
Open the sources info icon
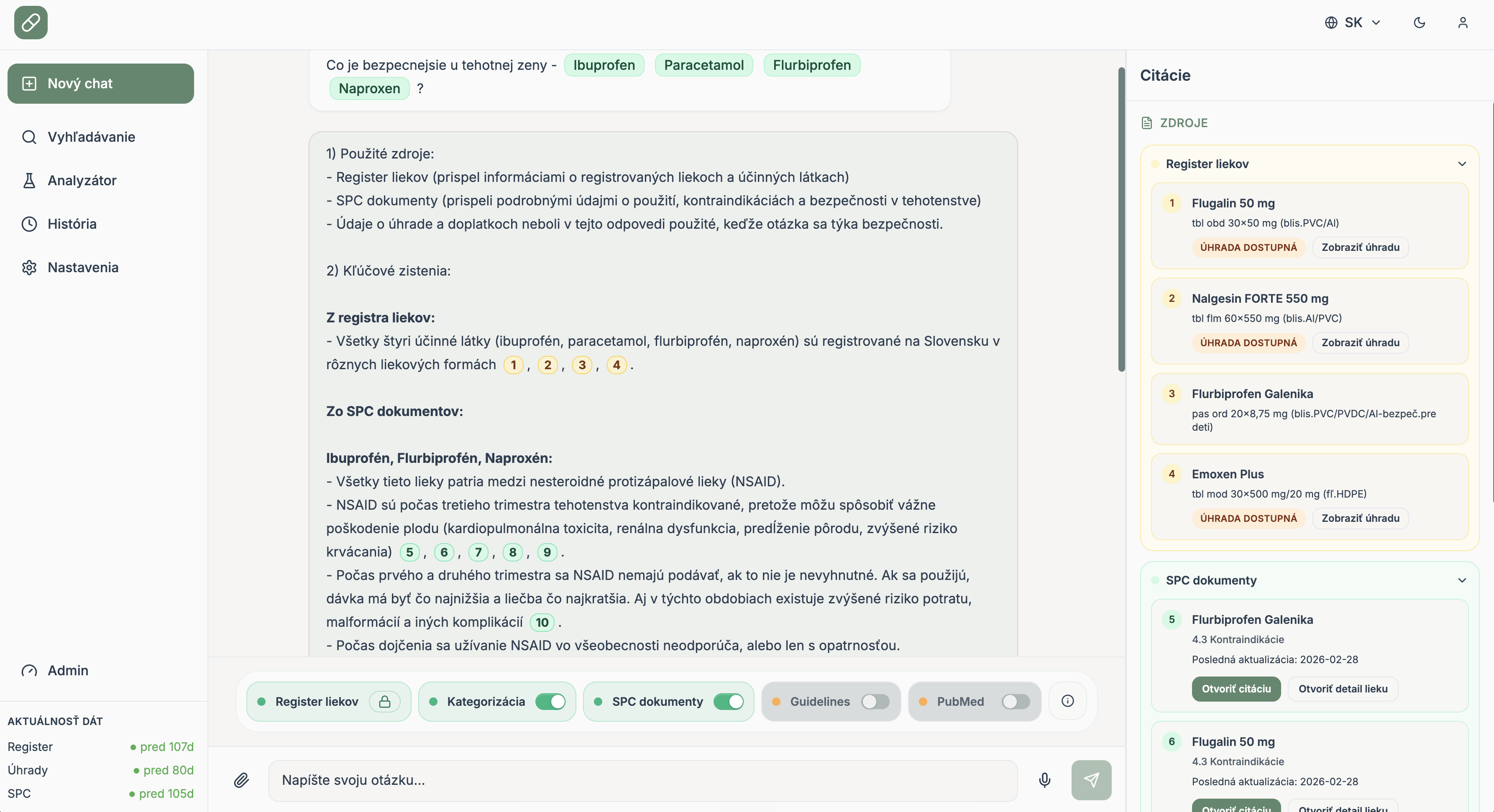pos(1067,701)
